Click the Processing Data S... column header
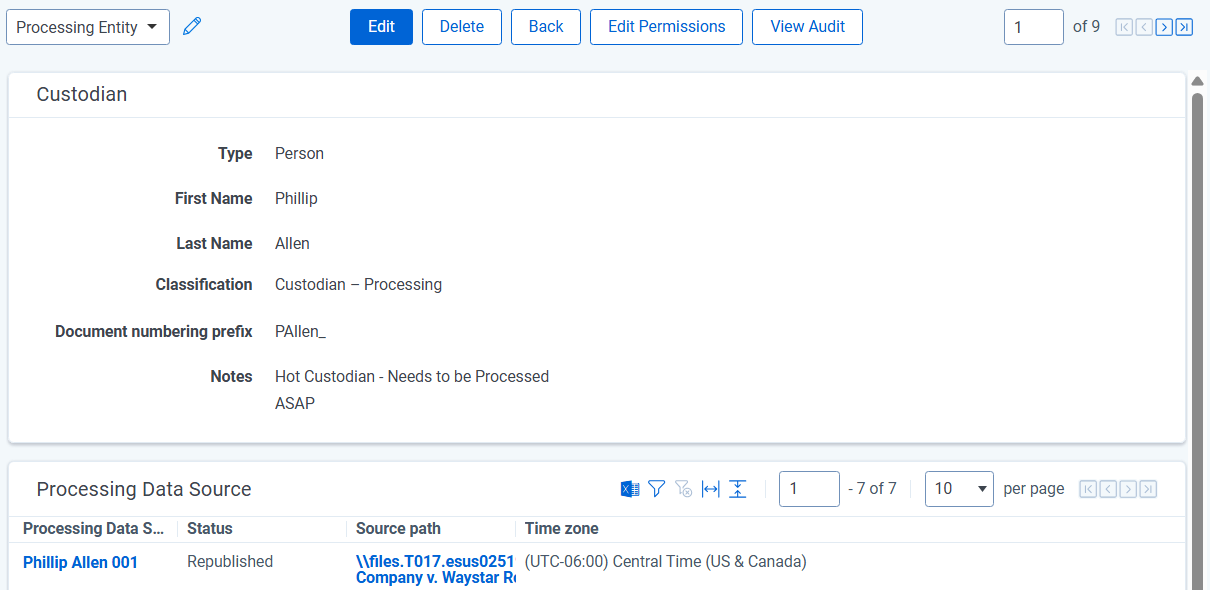 pos(94,528)
